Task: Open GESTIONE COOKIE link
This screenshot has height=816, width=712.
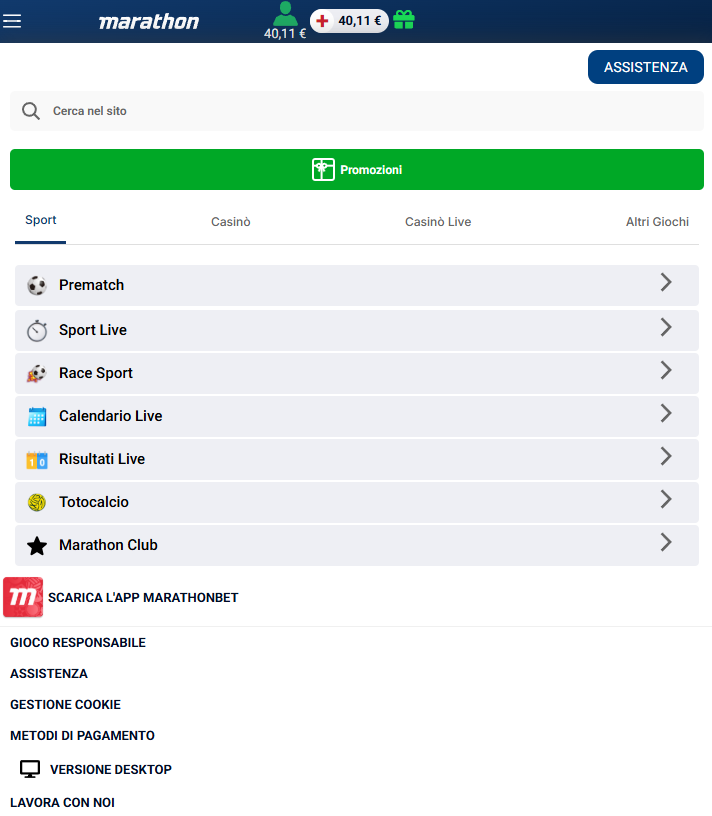Action: 66,705
